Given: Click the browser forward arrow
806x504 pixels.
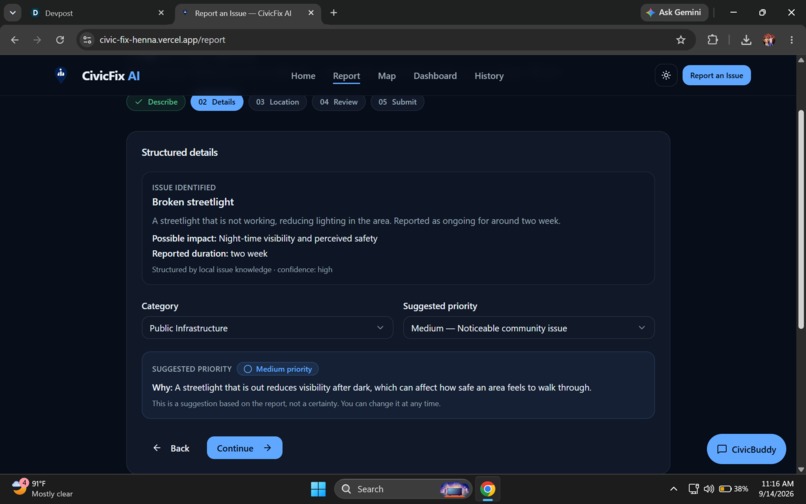Looking at the screenshot, I should pos(37,40).
